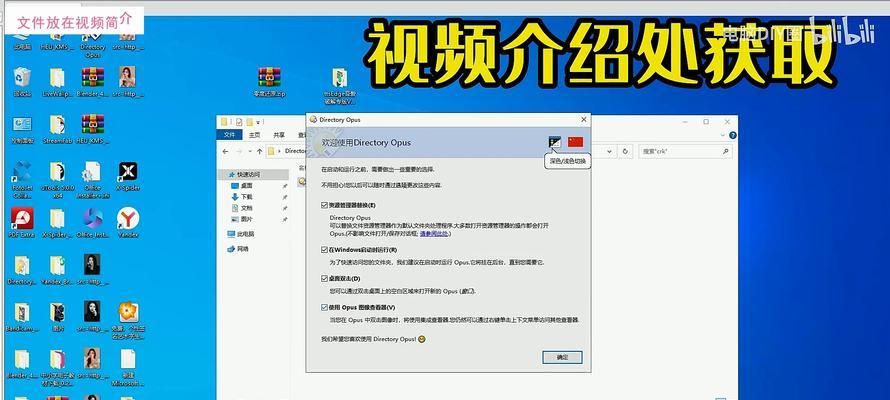Click the properties checkmark icon in Explorer title bar
The width and height of the screenshot is (890, 400).
click(x=239, y=121)
